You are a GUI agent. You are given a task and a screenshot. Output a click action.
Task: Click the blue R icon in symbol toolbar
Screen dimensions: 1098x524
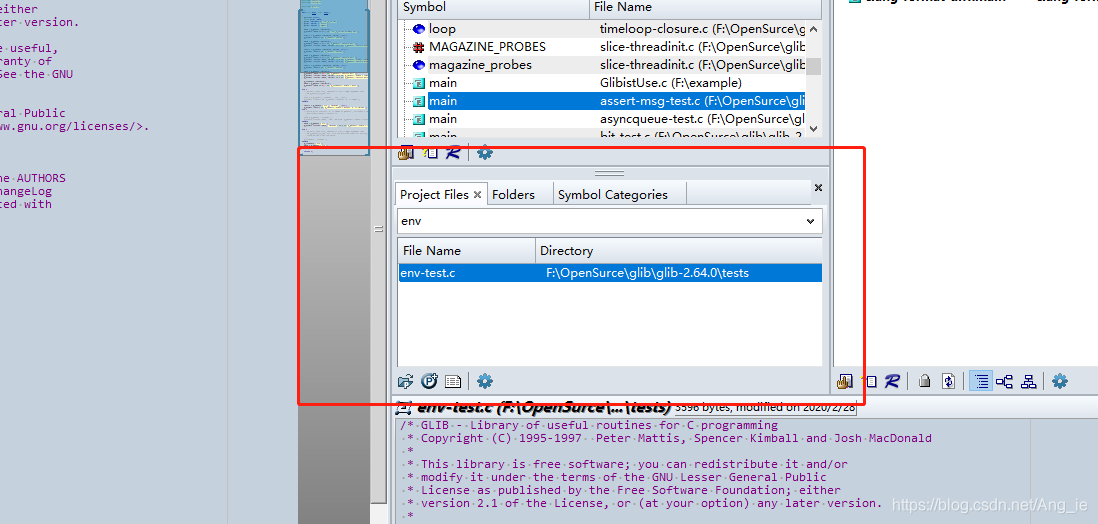[x=453, y=153]
